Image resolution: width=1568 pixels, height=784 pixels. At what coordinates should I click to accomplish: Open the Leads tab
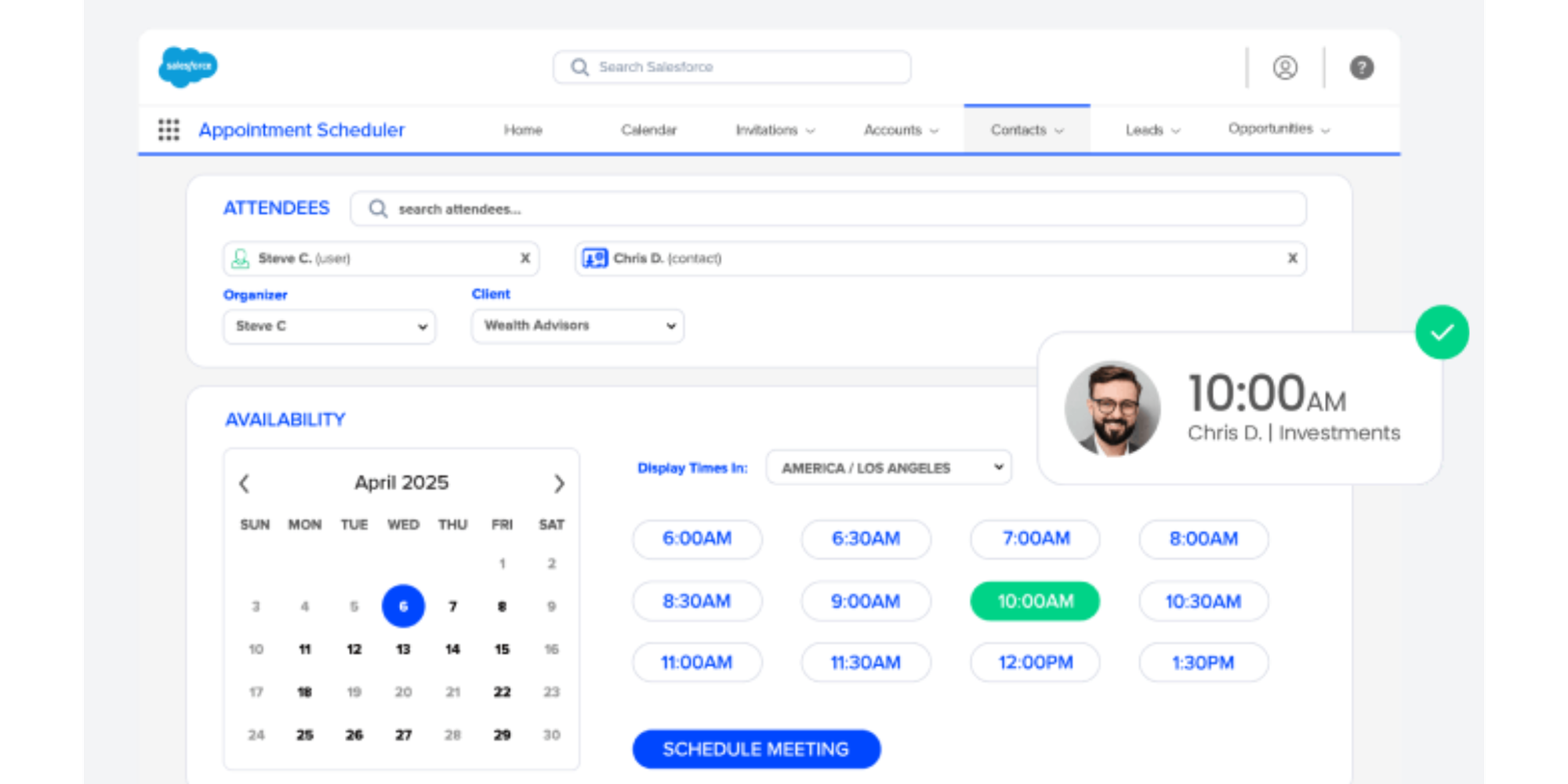1152,130
